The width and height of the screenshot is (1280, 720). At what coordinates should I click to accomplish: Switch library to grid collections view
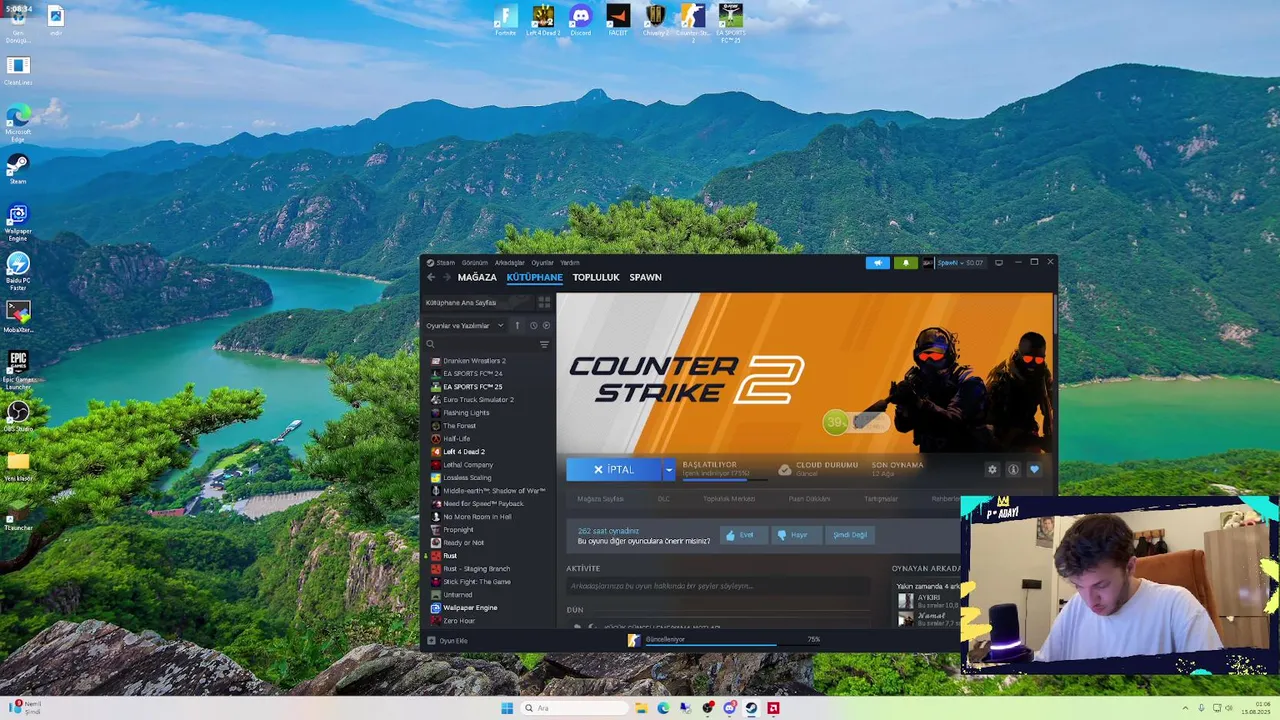tap(544, 302)
